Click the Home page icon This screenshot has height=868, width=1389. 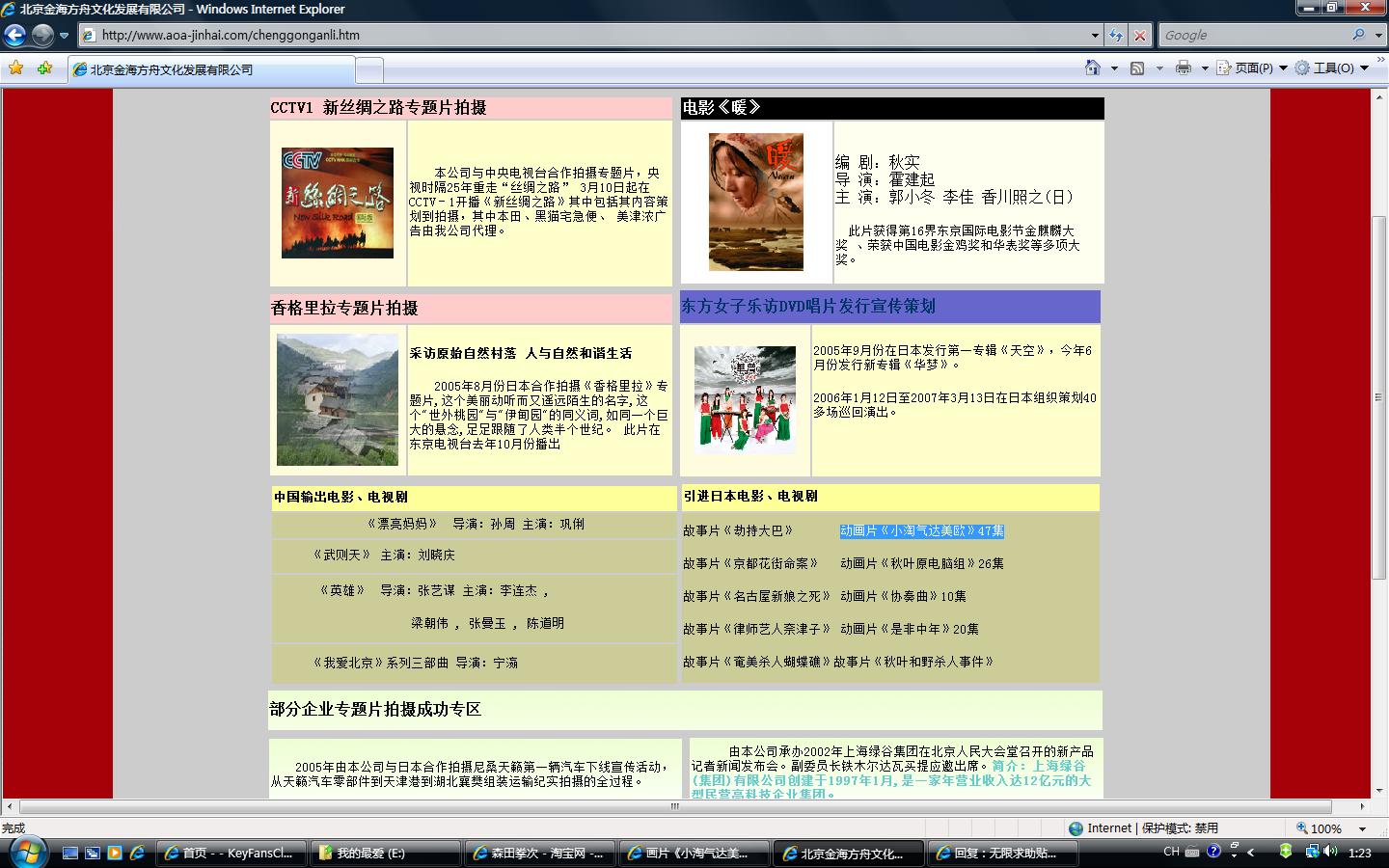pos(1092,68)
